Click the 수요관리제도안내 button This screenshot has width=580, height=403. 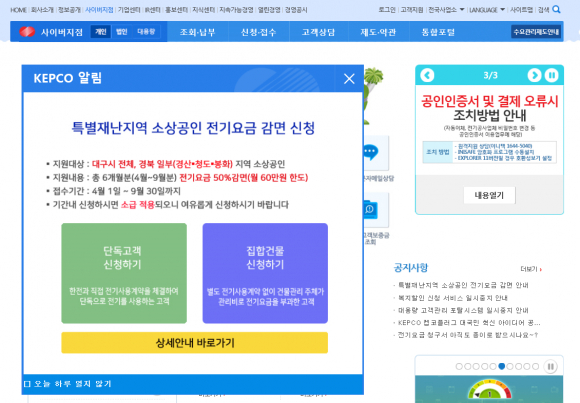[x=536, y=32]
